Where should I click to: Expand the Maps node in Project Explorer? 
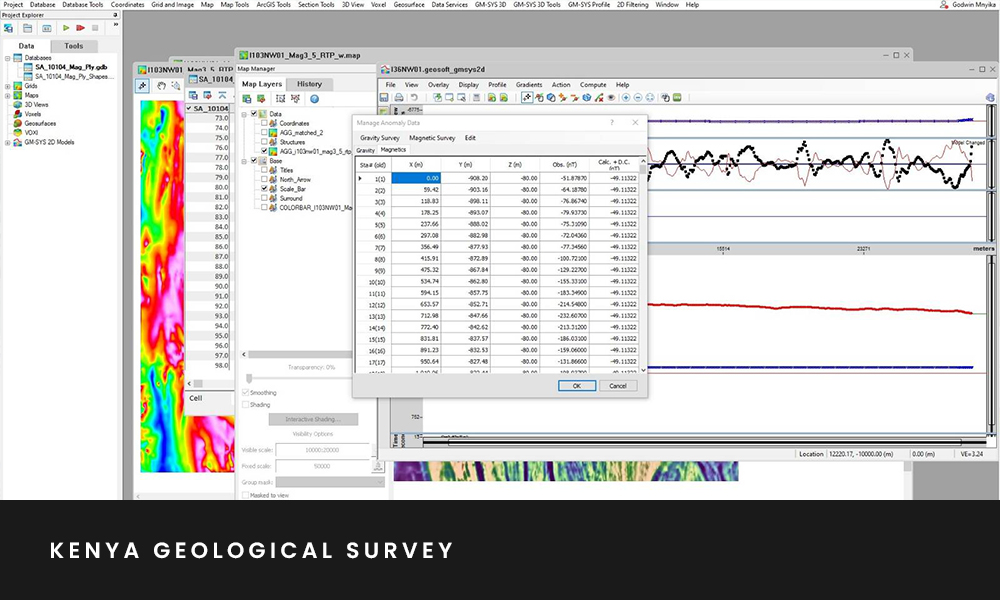pyautogui.click(x=8, y=96)
